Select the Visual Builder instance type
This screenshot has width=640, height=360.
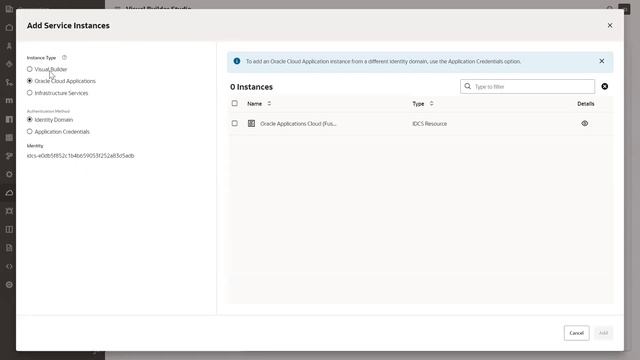30,69
